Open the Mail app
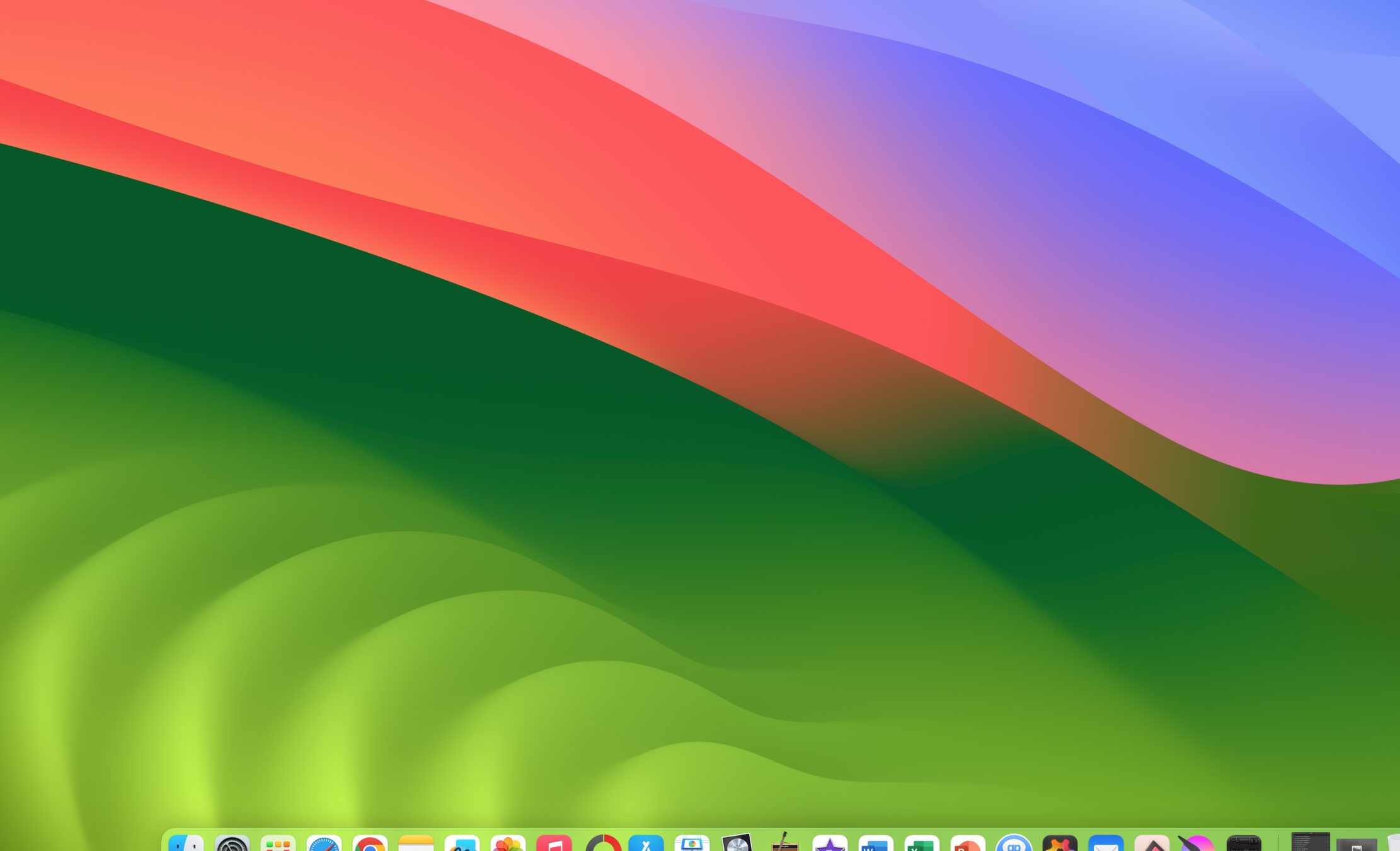Image resolution: width=1400 pixels, height=851 pixels. point(1106,843)
